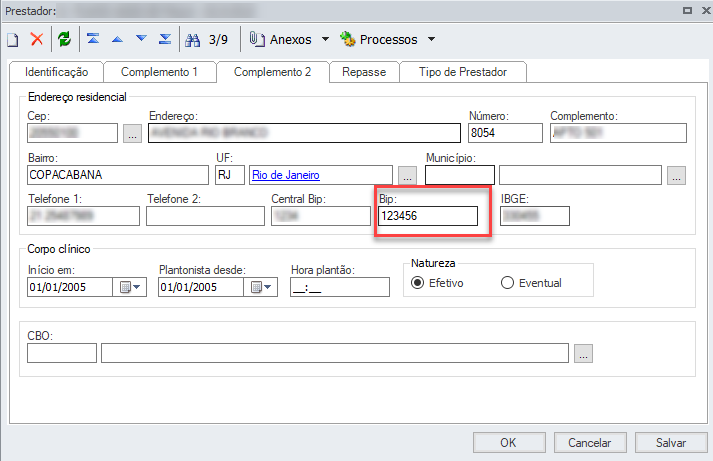Click the new record blank page icon
The image size is (713, 461).
pos(13,40)
